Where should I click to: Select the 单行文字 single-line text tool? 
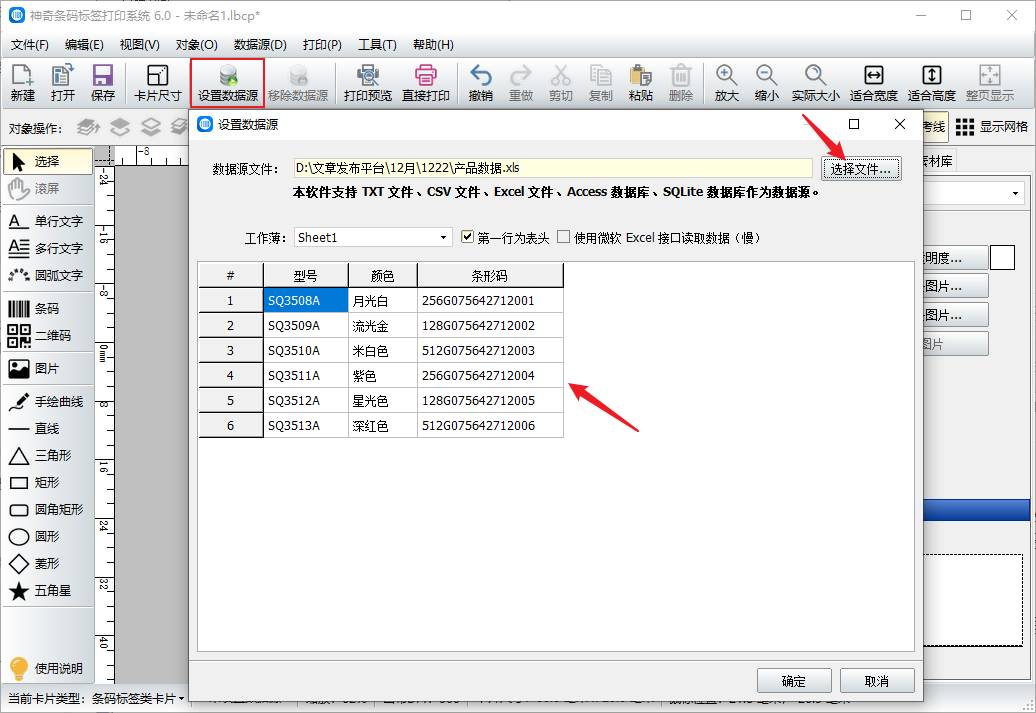pyautogui.click(x=48, y=221)
